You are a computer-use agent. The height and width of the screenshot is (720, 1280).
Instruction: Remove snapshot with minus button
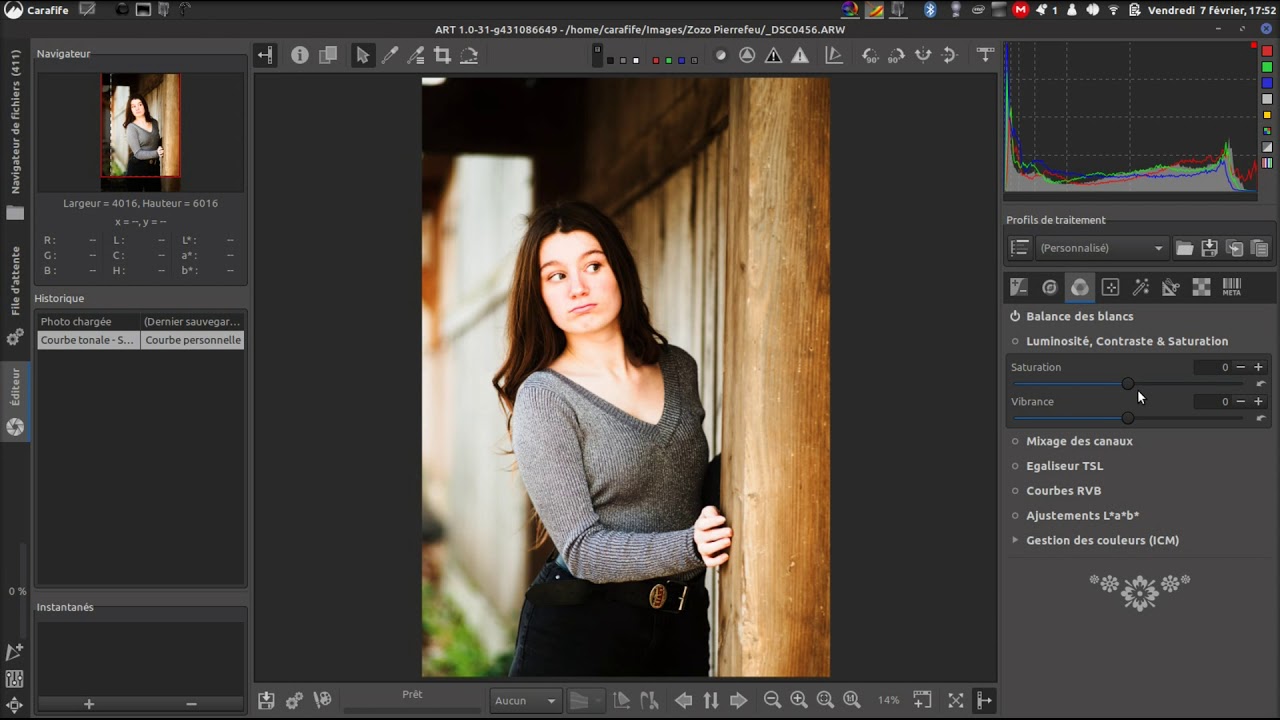point(191,704)
